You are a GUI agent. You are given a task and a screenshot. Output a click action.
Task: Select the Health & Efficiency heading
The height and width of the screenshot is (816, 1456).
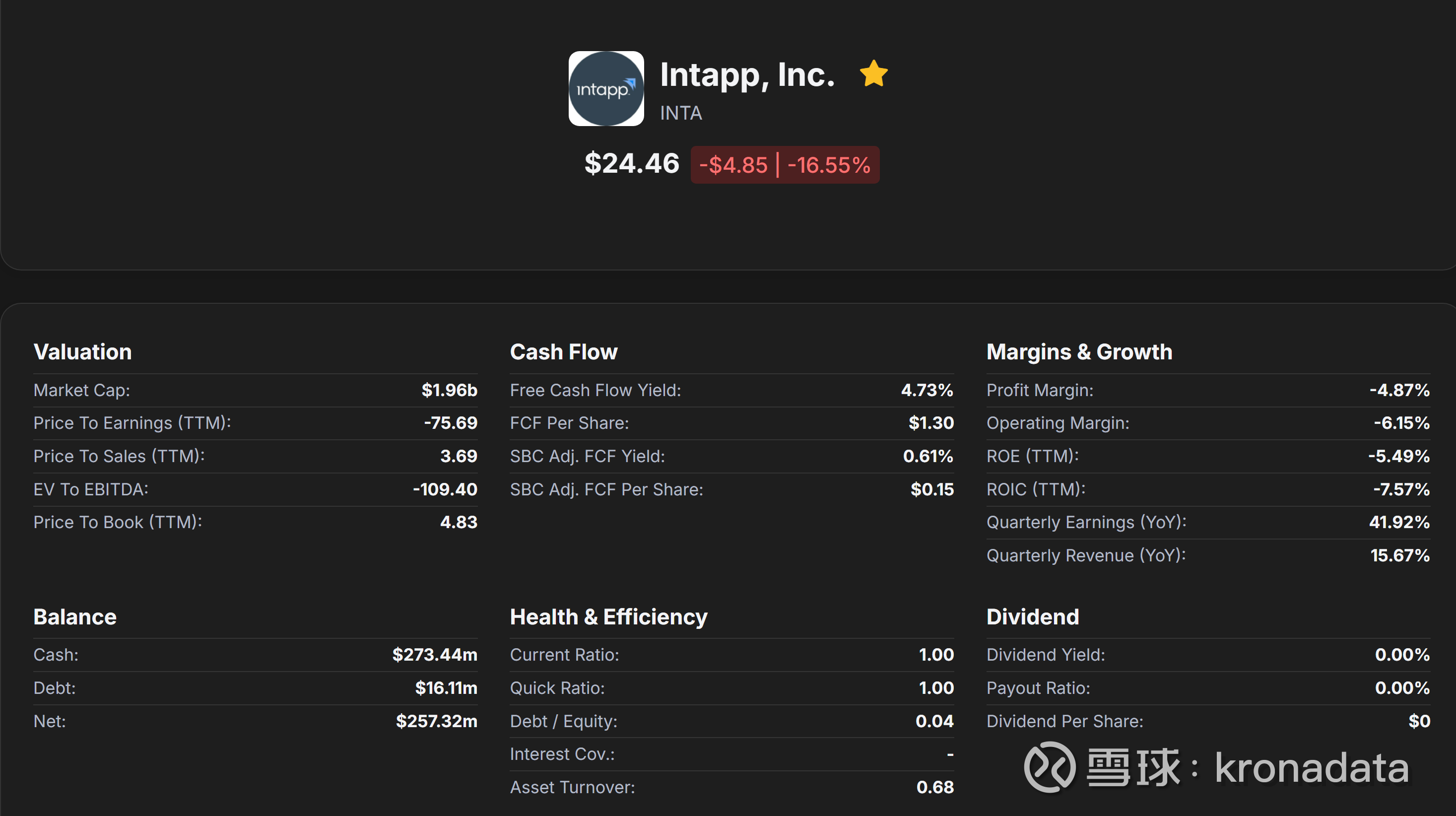[608, 616]
